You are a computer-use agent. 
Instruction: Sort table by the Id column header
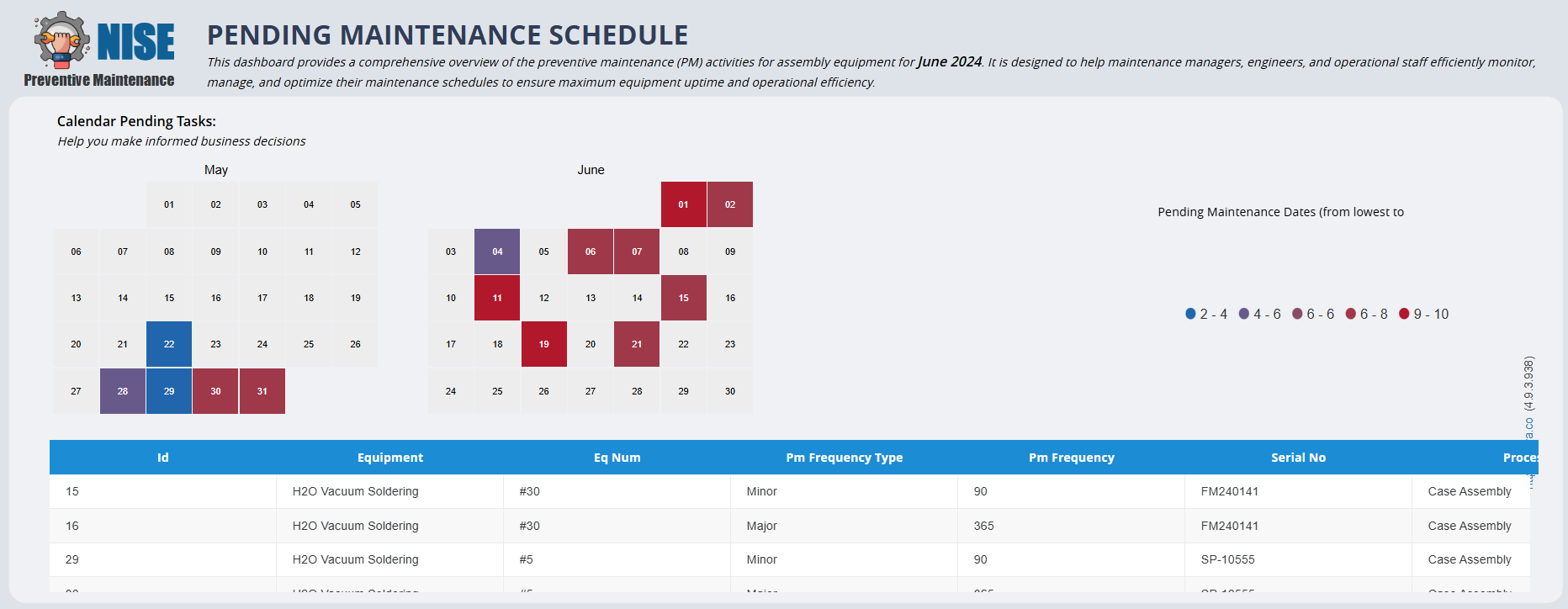click(x=163, y=458)
